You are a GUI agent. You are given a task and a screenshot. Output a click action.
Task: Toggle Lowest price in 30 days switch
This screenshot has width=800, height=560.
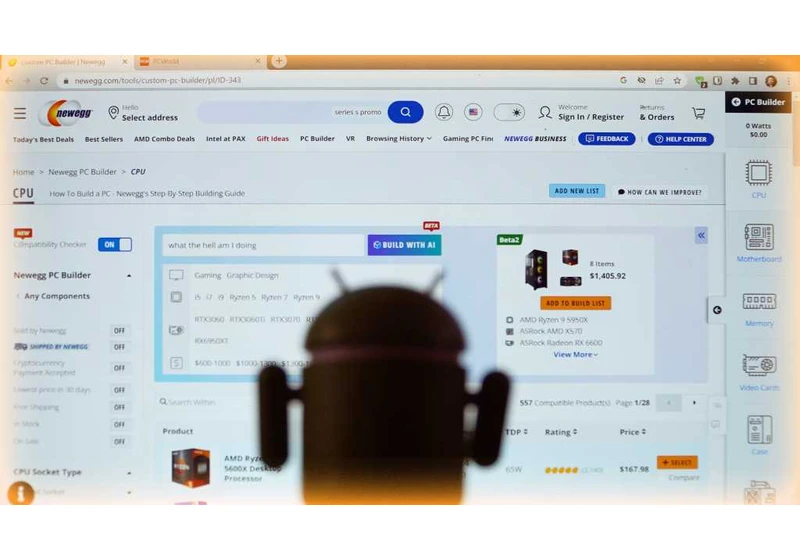point(119,390)
